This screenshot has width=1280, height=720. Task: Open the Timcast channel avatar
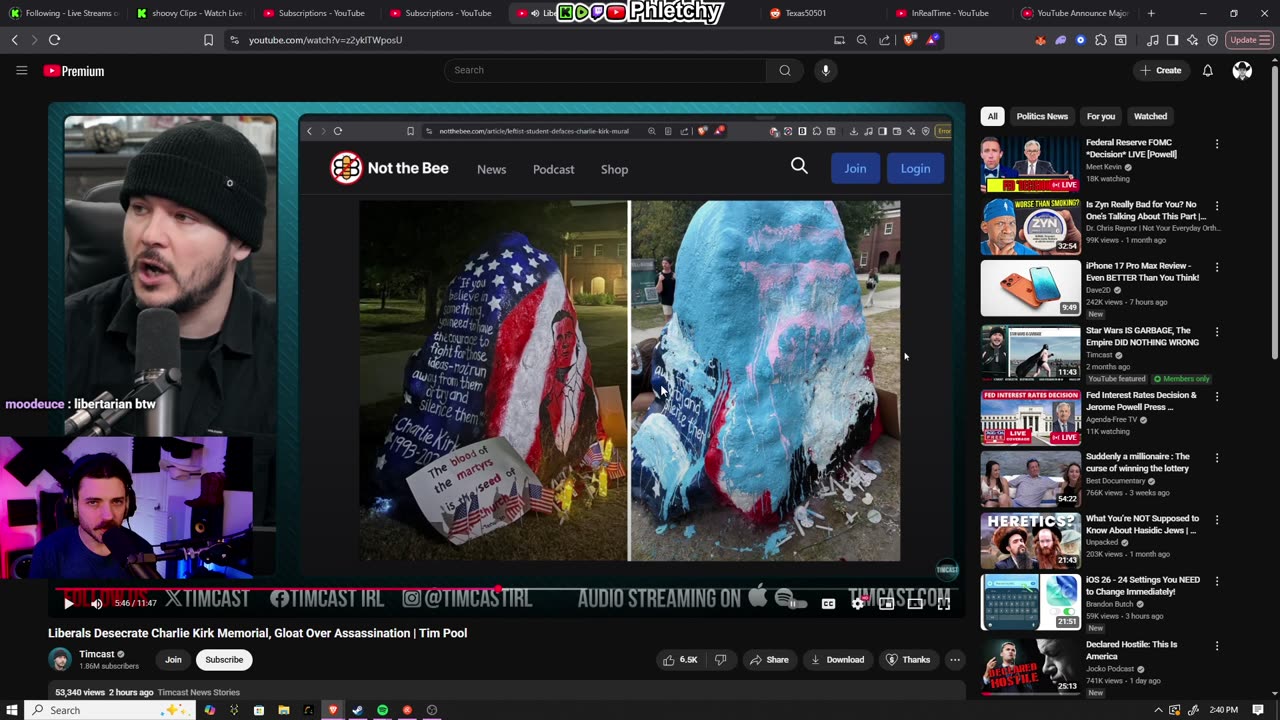(x=60, y=659)
